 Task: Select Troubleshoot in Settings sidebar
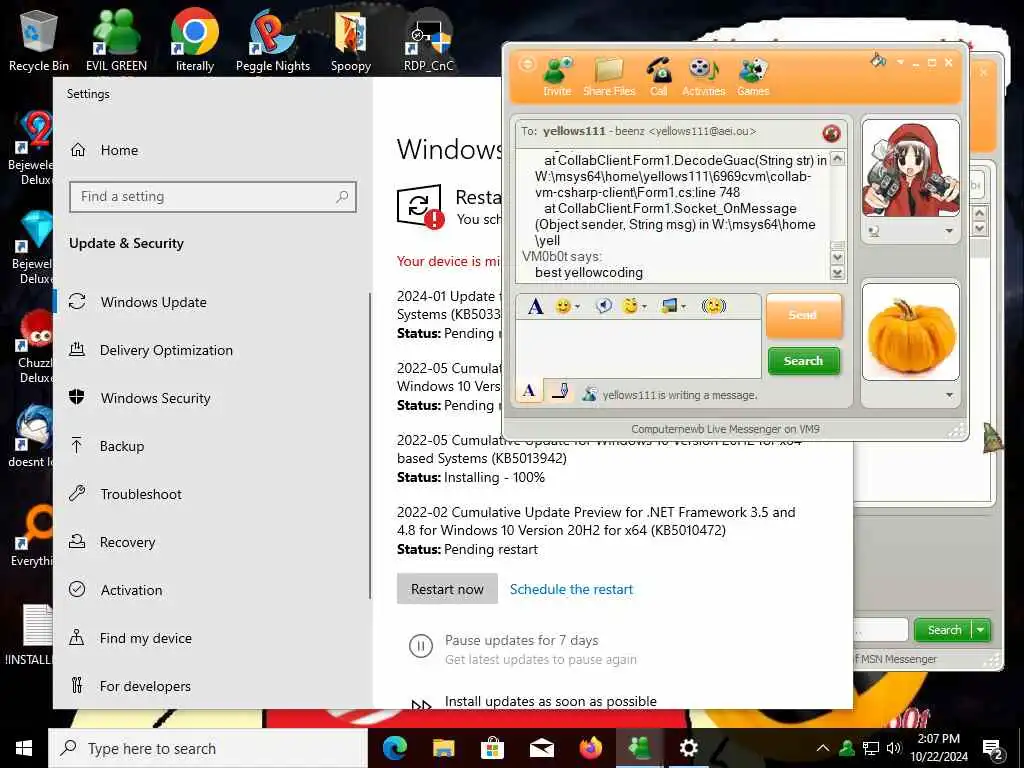tap(213, 494)
